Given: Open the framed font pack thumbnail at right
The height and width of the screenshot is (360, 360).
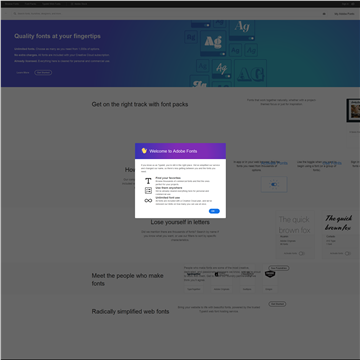Looking at the screenshot, I should point(353,110).
